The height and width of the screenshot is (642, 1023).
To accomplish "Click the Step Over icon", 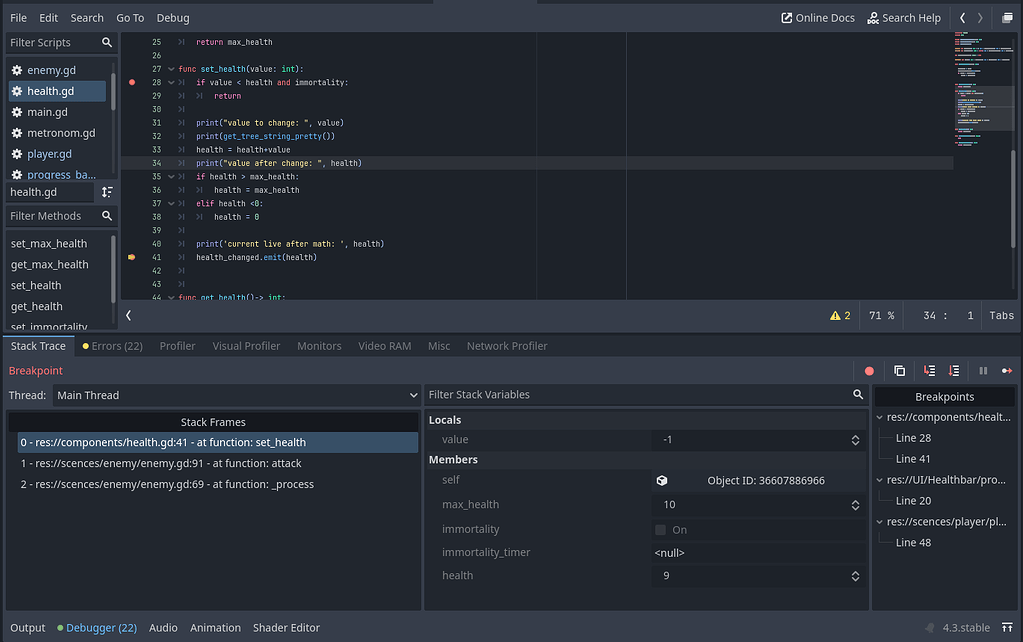I will (x=954, y=370).
